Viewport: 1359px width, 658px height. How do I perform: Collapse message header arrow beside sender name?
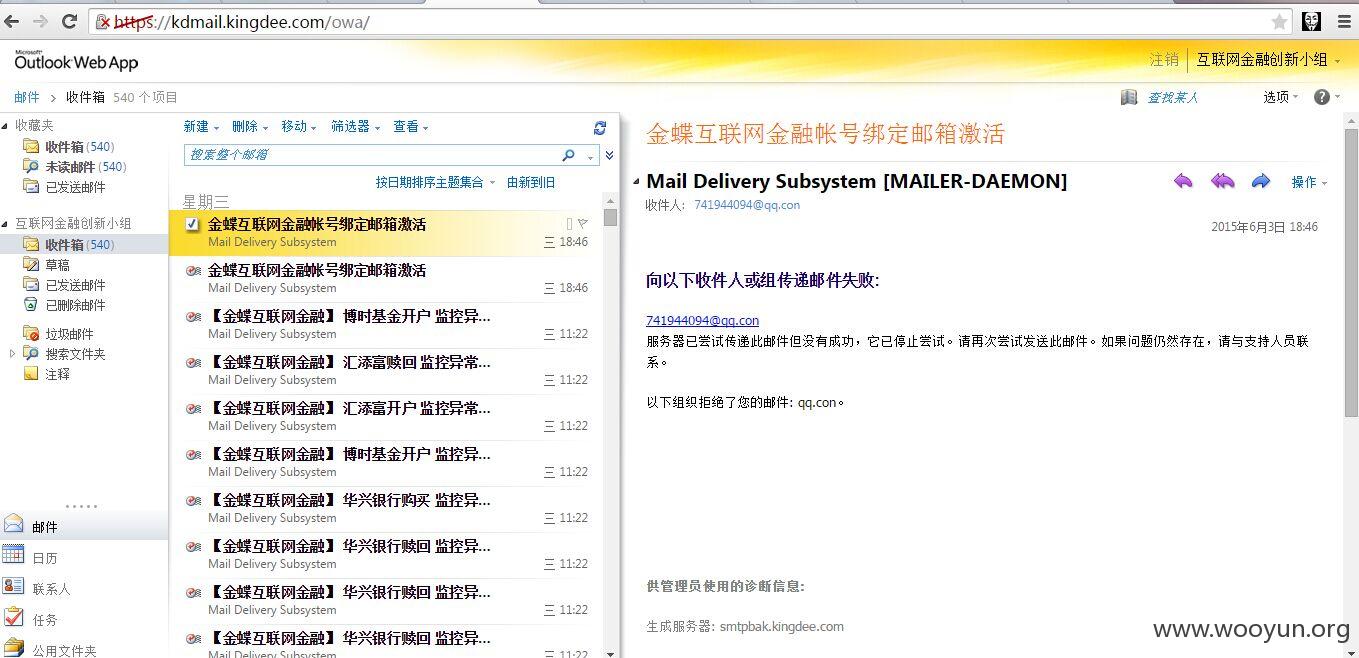(x=636, y=182)
